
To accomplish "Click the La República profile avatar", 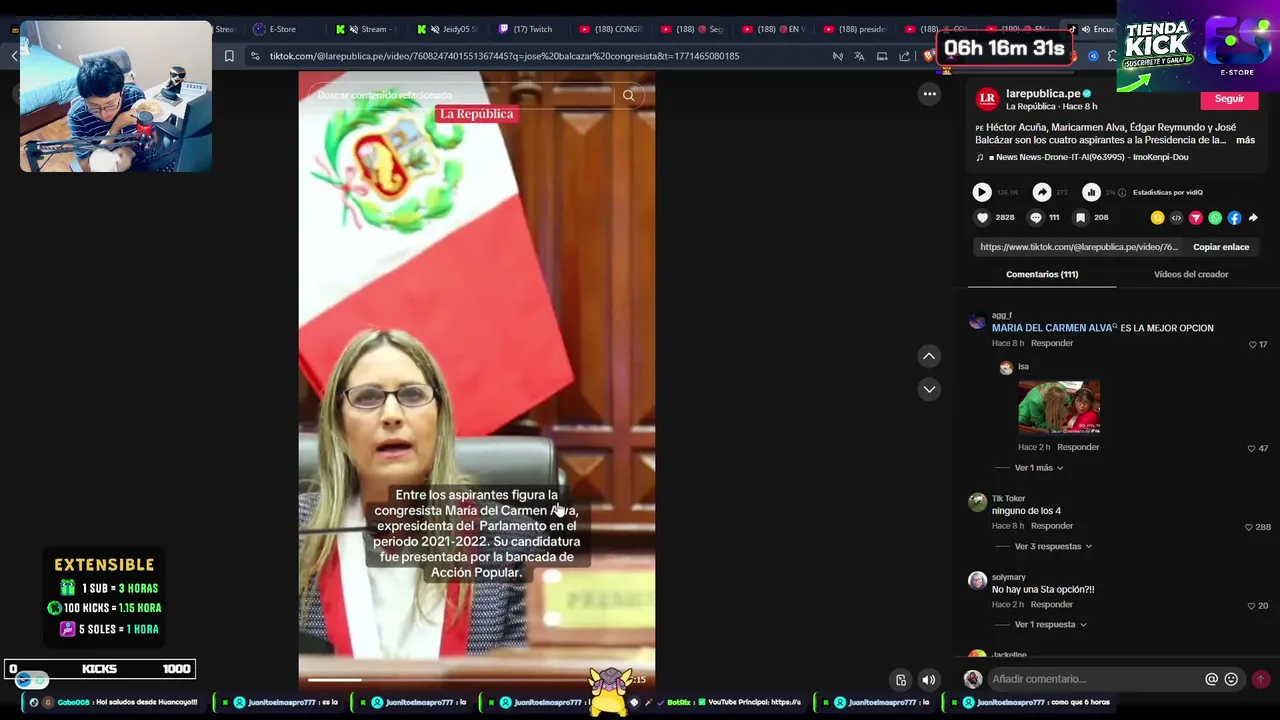I will pos(987,98).
